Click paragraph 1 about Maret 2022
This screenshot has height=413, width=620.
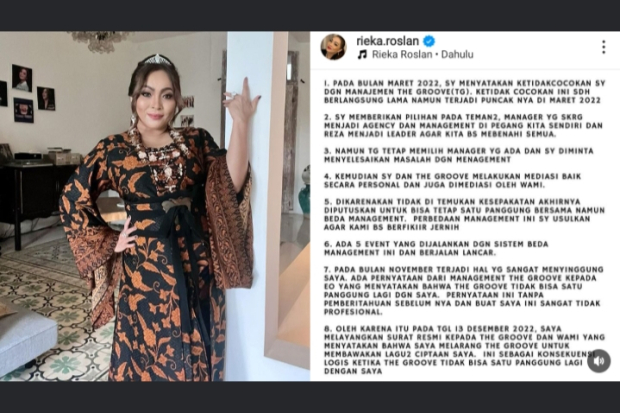pos(464,92)
